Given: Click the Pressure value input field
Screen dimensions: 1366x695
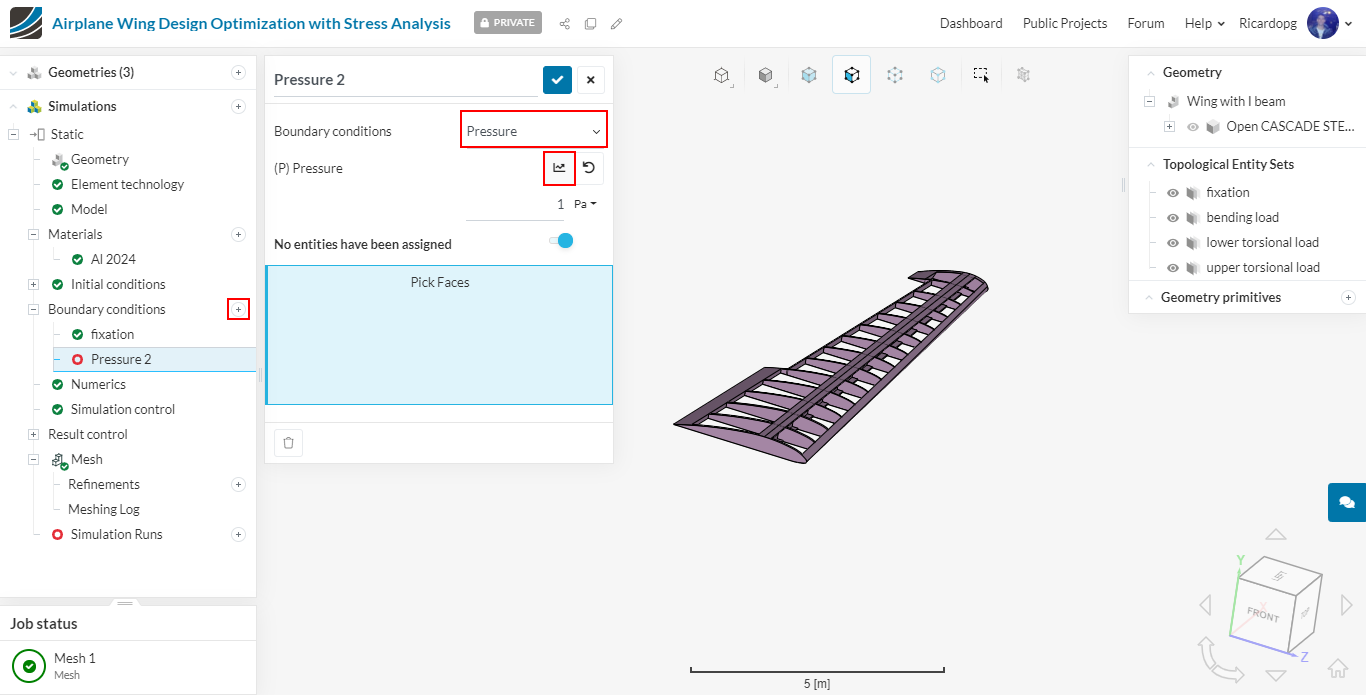Looking at the screenshot, I should [516, 205].
